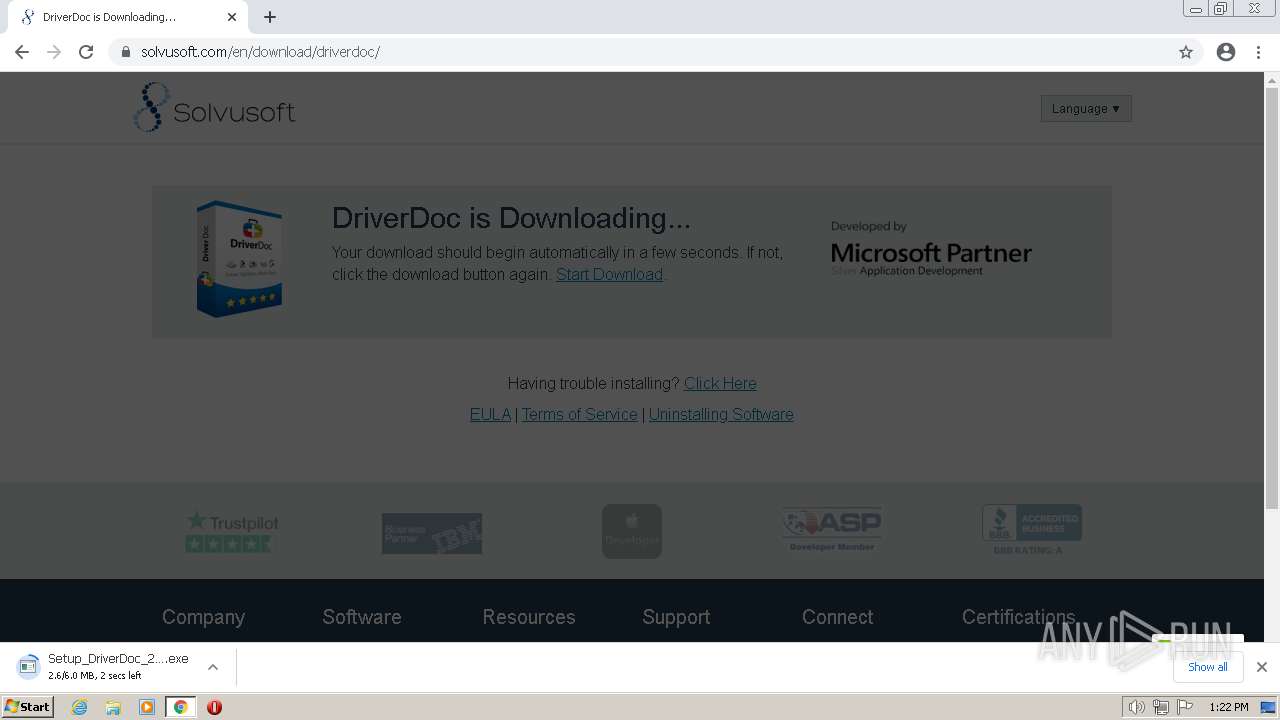This screenshot has width=1280, height=720.
Task: View site security lock info
Action: [126, 52]
